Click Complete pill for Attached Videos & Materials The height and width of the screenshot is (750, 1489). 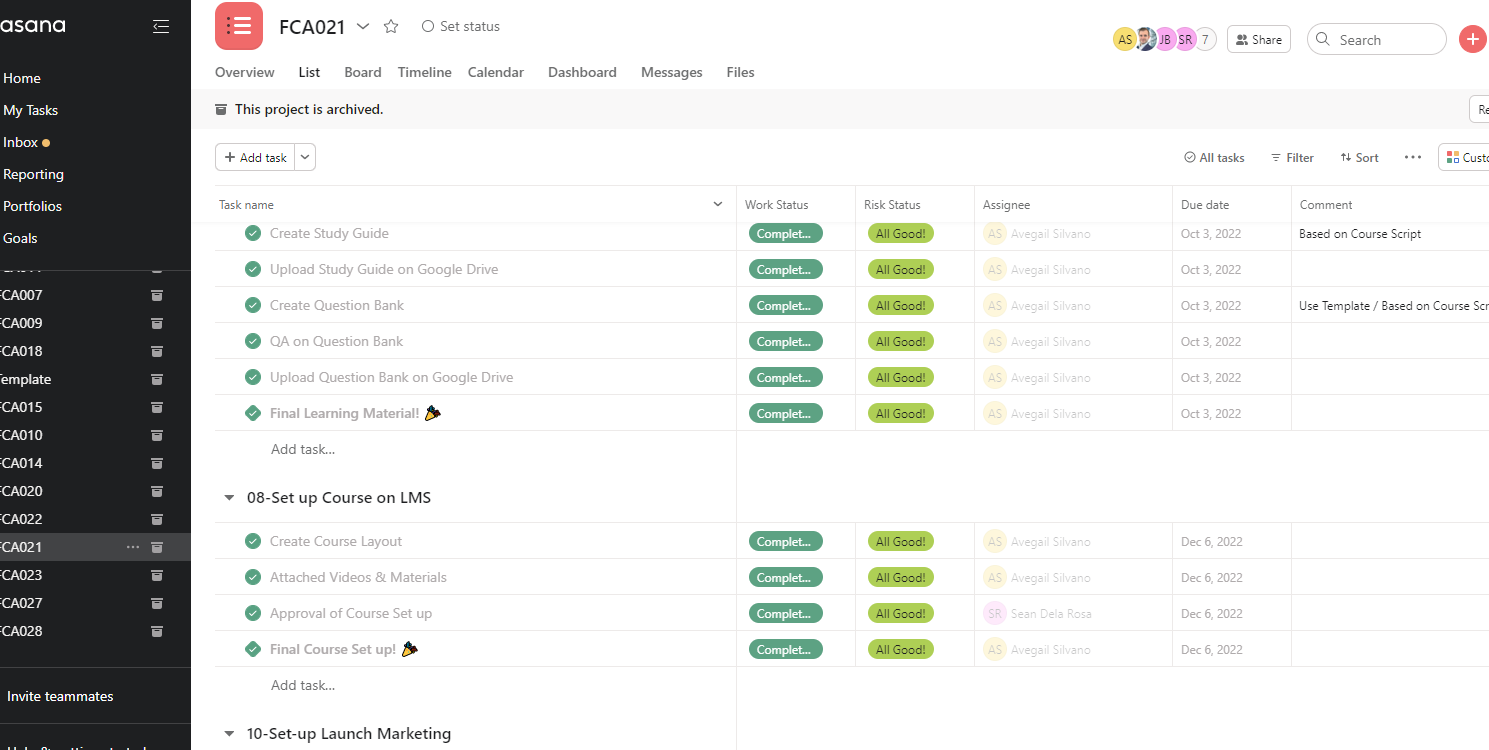(786, 577)
